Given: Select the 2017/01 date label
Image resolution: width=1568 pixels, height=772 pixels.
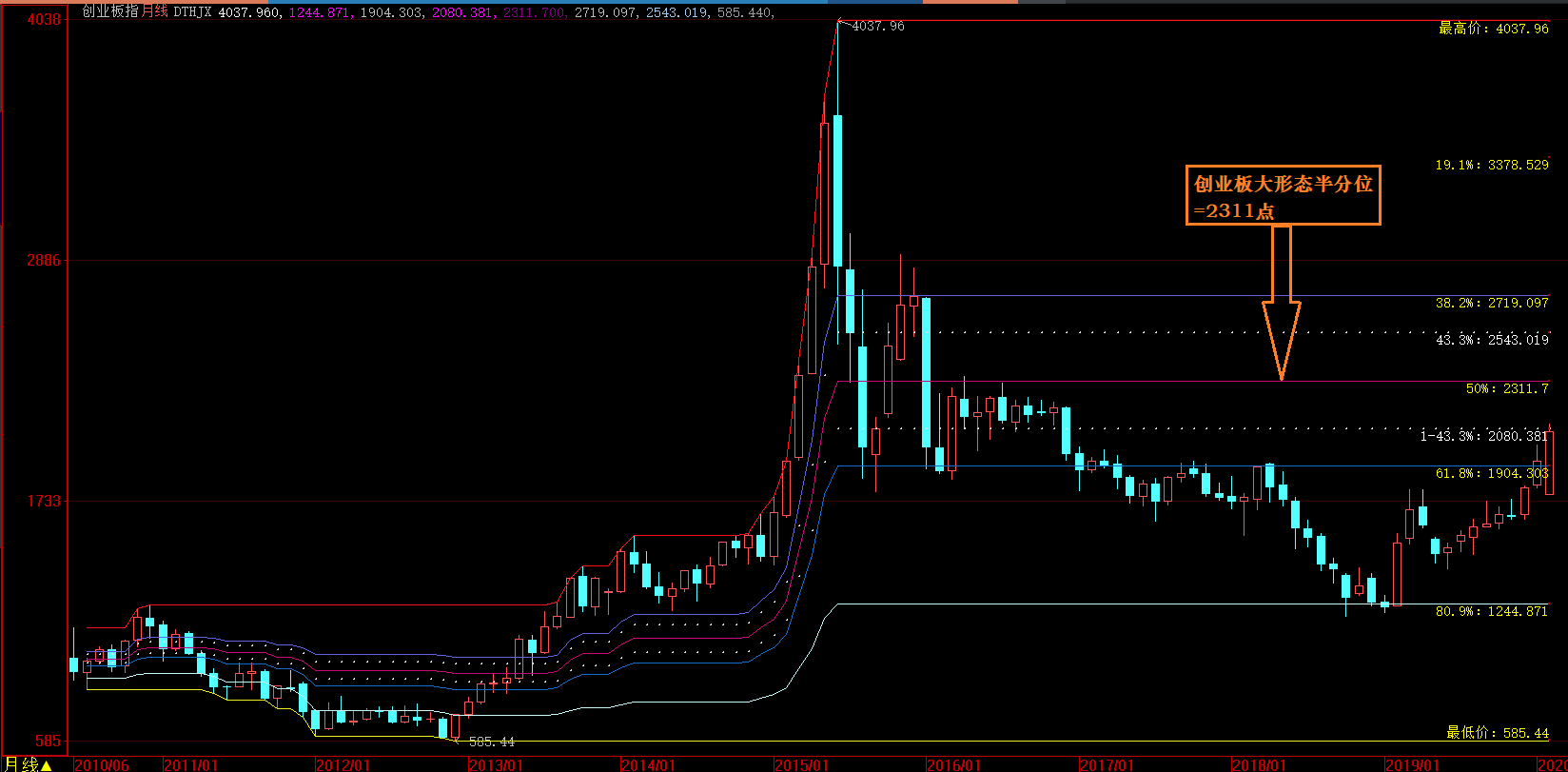Looking at the screenshot, I should coord(1107,765).
